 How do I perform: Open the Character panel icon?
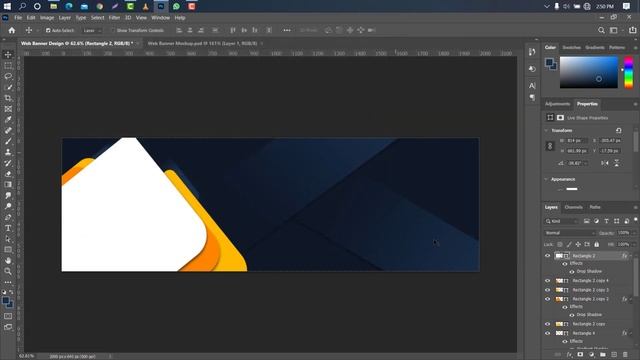click(532, 86)
